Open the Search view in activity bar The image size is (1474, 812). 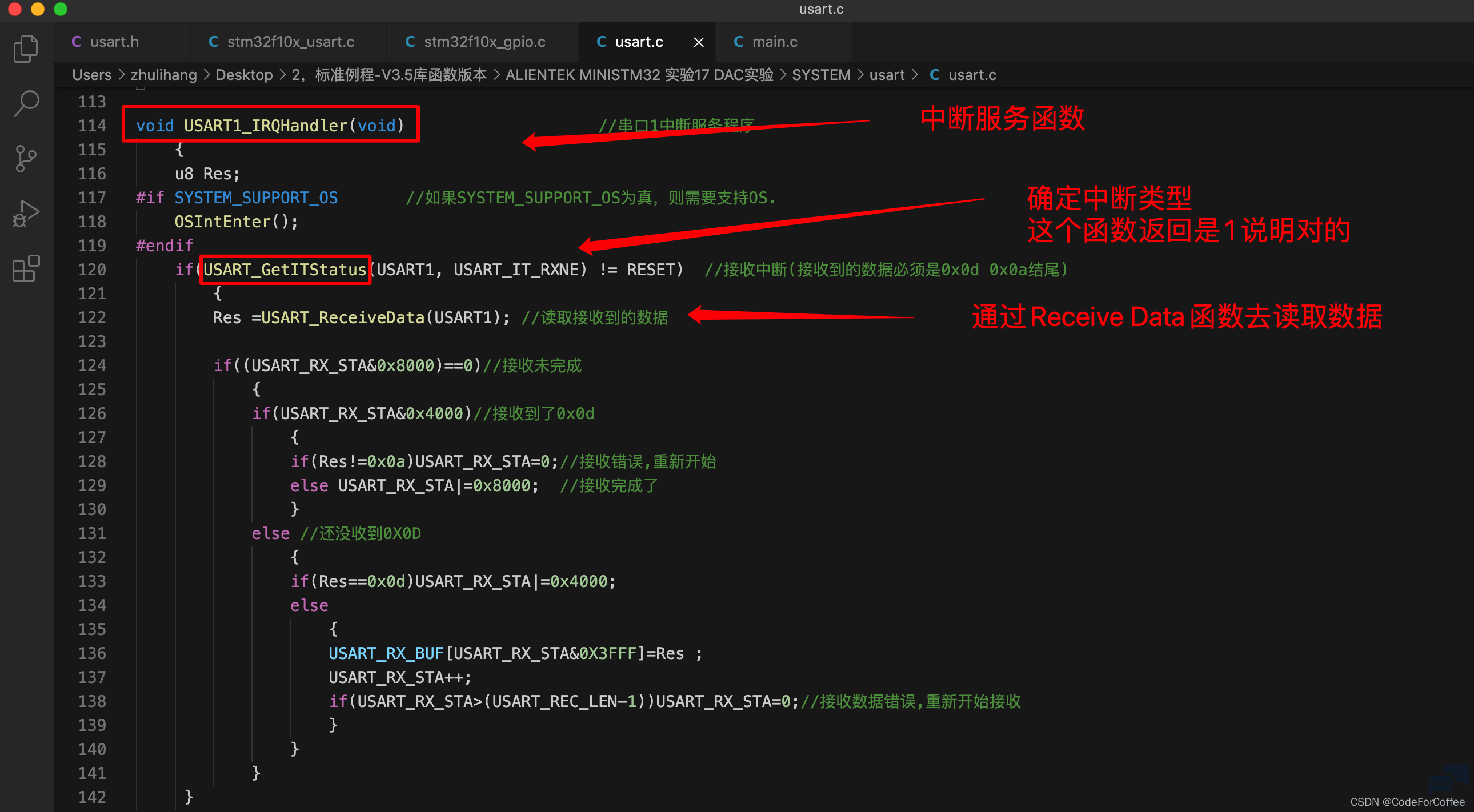pyautogui.click(x=26, y=103)
